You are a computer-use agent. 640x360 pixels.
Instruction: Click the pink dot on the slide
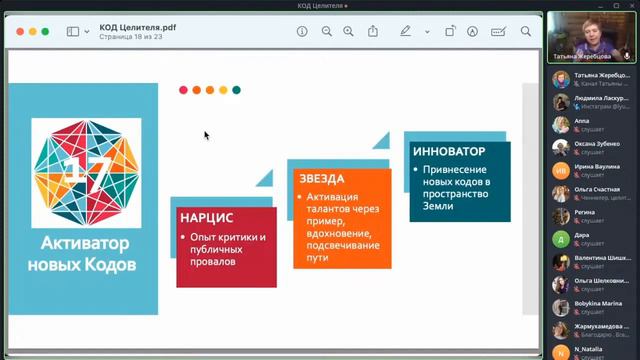point(183,90)
